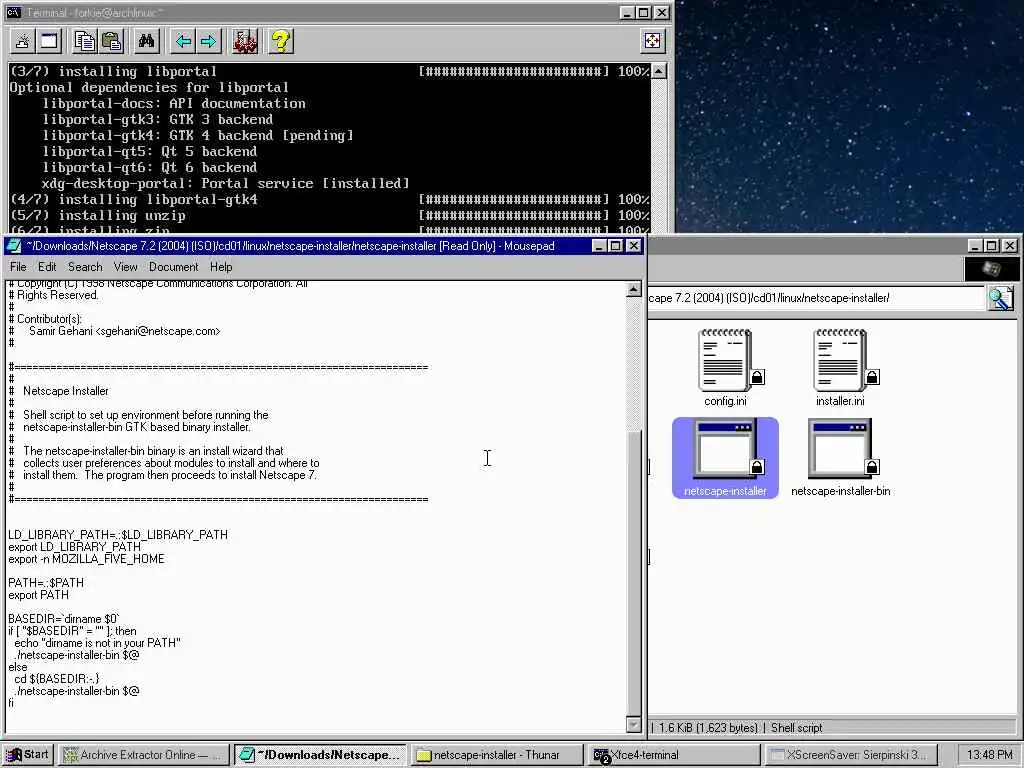The height and width of the screenshot is (768, 1024).
Task: Open Terminal preferences icon in toolbar
Action: 245,42
